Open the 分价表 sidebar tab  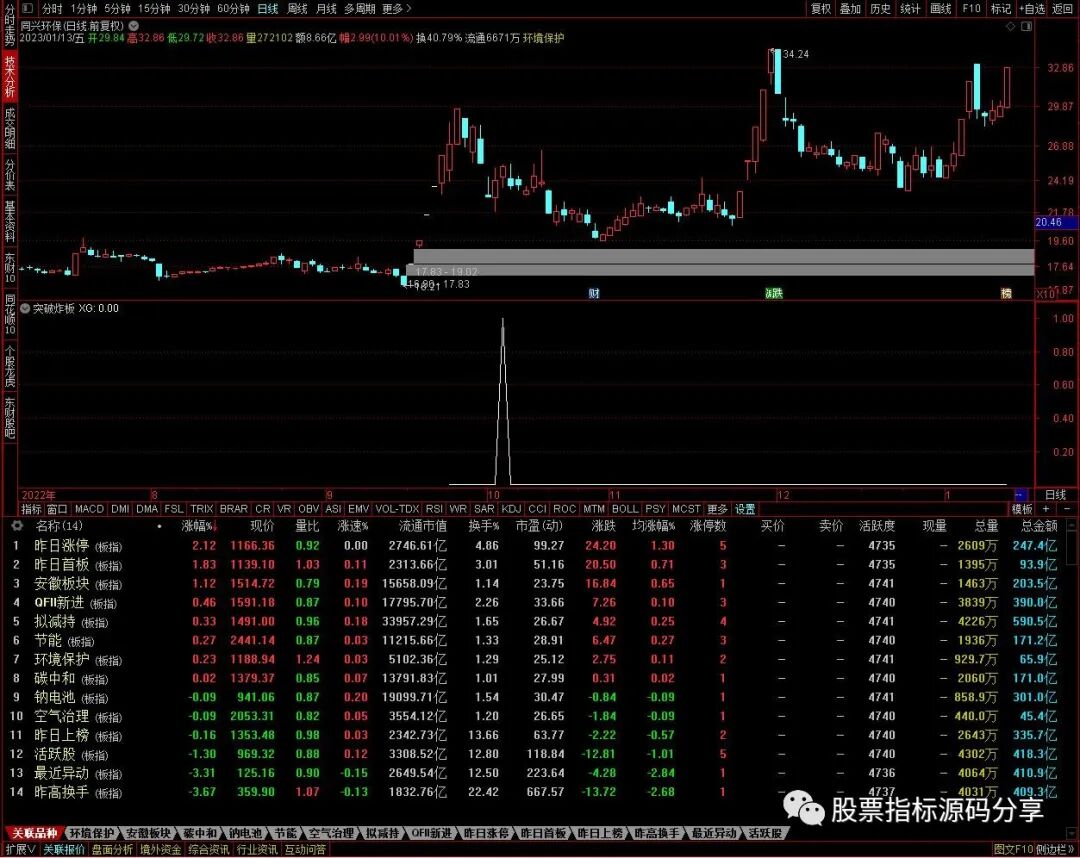(10, 174)
